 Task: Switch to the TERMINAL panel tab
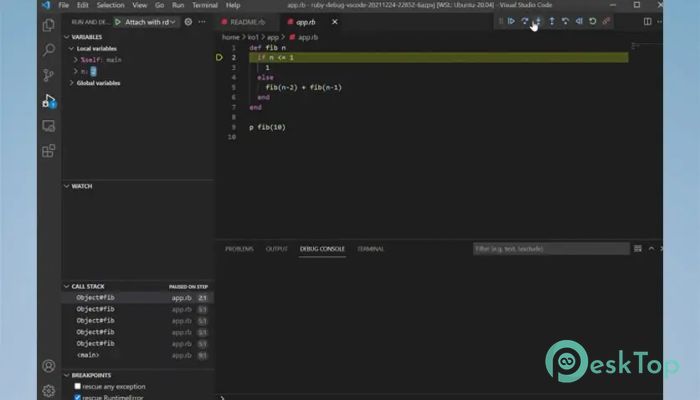(x=371, y=249)
